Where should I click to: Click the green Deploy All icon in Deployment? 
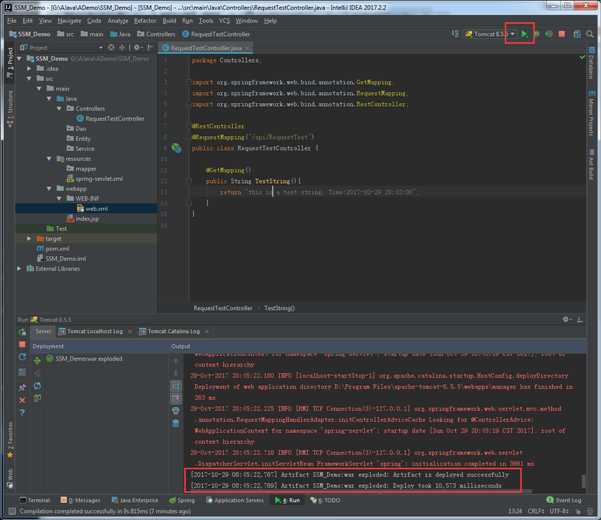tap(37, 360)
